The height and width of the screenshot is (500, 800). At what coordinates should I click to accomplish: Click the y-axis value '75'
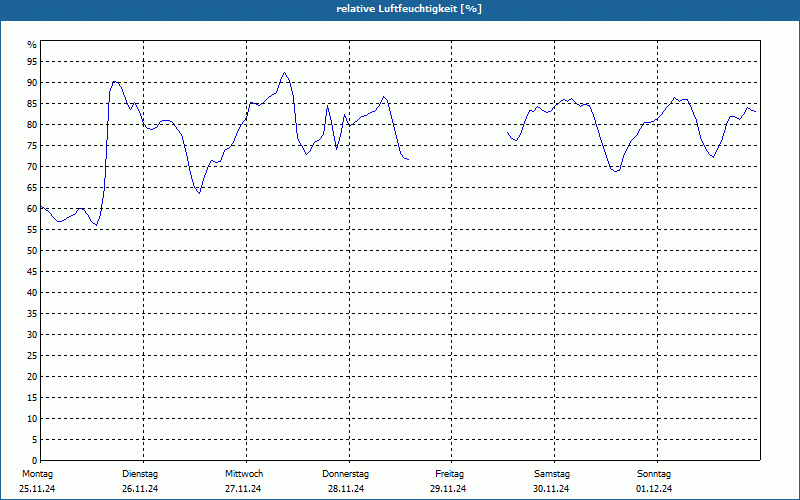[32, 145]
